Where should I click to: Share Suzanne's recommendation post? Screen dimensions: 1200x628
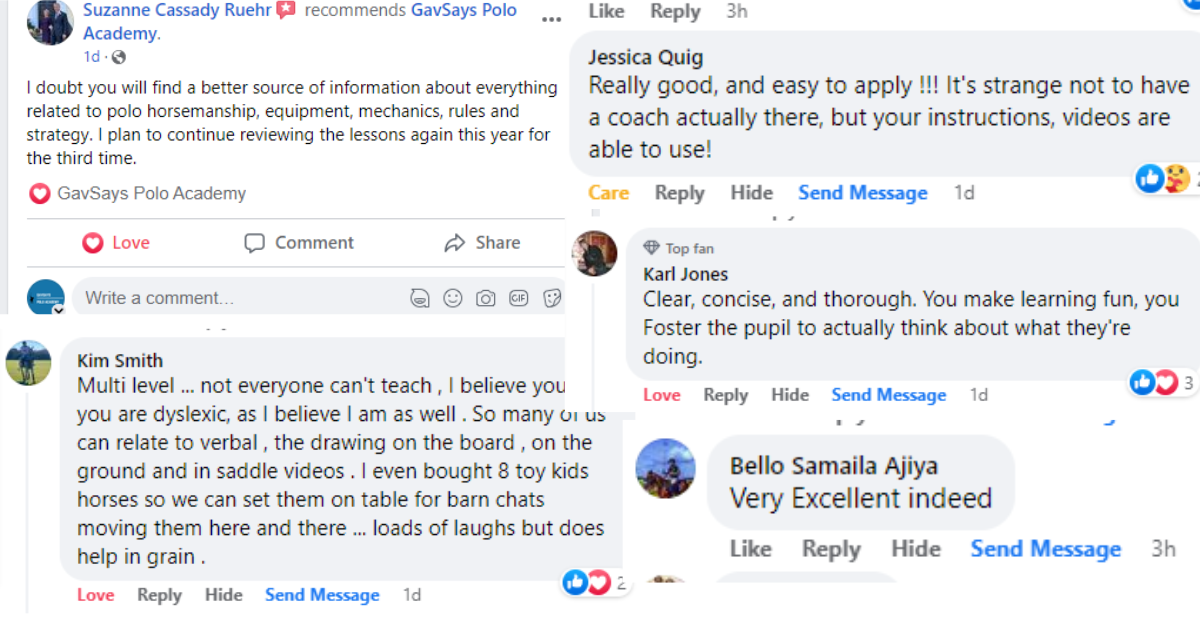(x=482, y=243)
